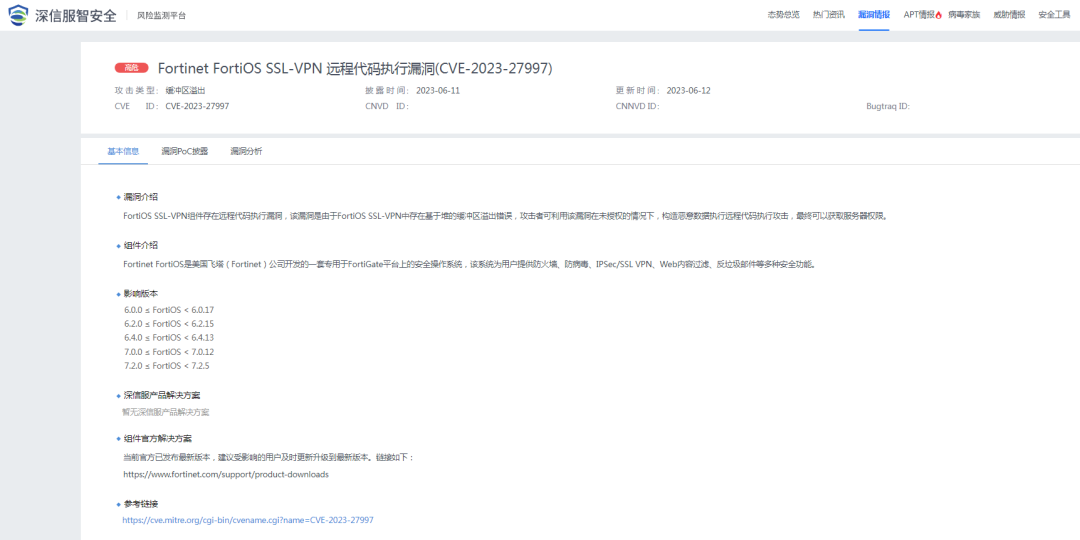Click the 组件官方解决方案 section heading

point(158,438)
